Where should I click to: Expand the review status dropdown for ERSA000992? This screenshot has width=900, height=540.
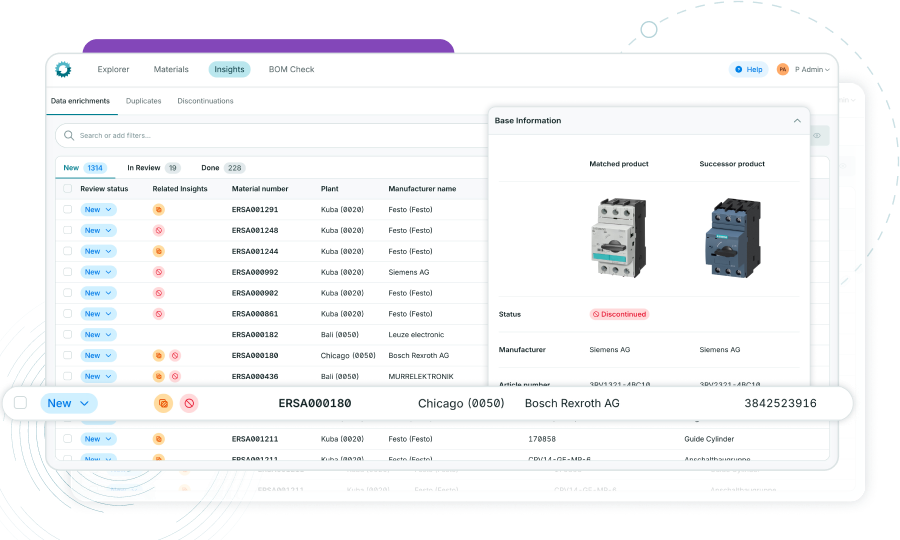98,272
